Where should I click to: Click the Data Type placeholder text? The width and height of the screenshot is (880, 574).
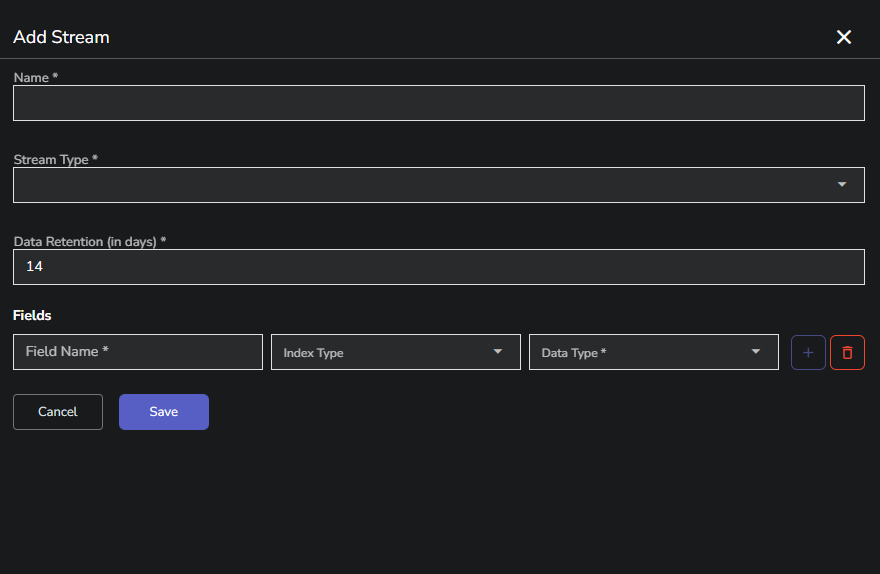pos(573,353)
